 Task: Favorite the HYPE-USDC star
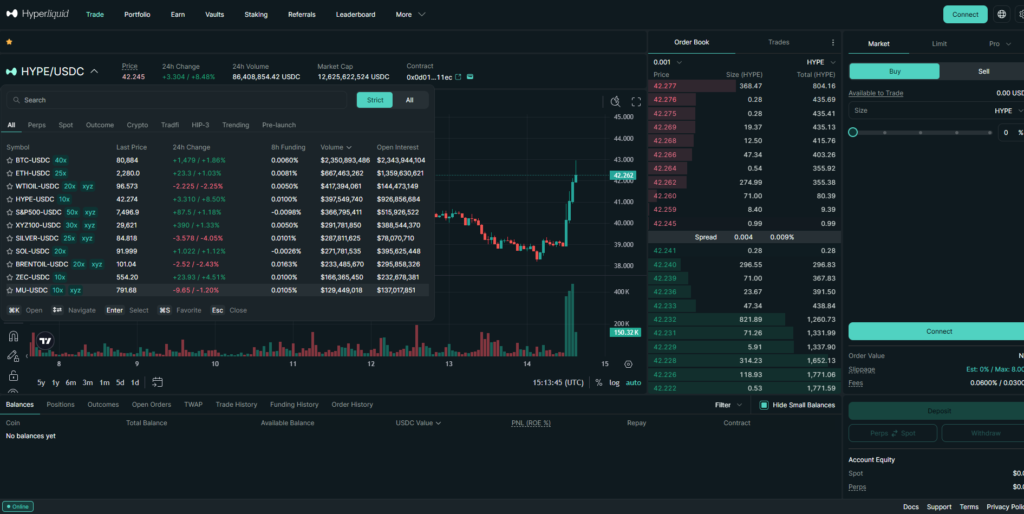(x=10, y=199)
